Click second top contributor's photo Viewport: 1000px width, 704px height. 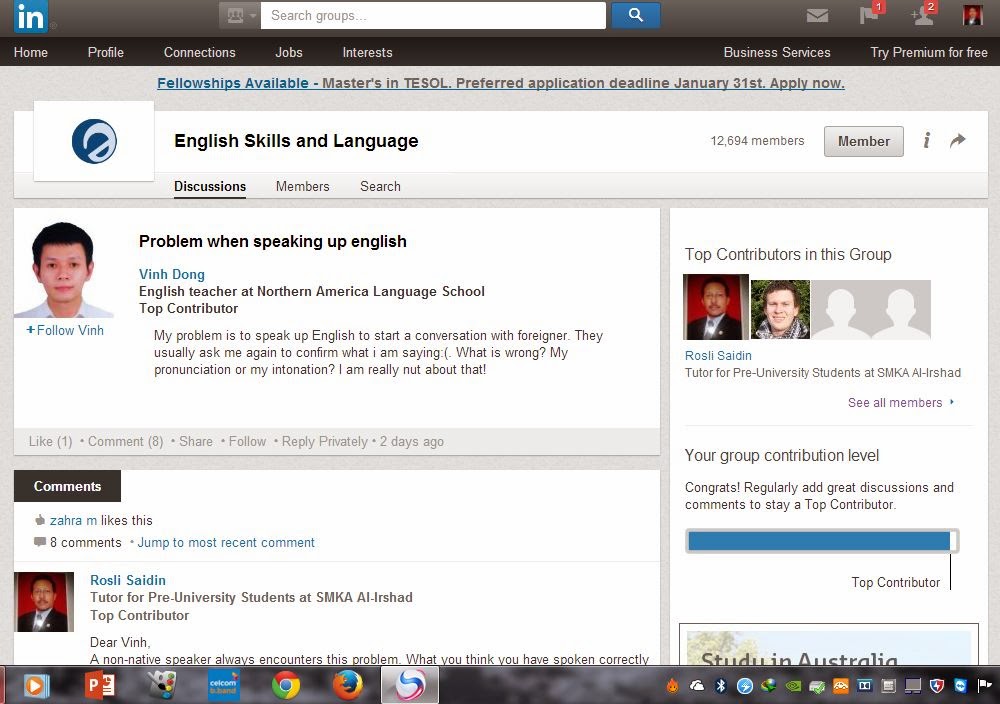coord(780,309)
